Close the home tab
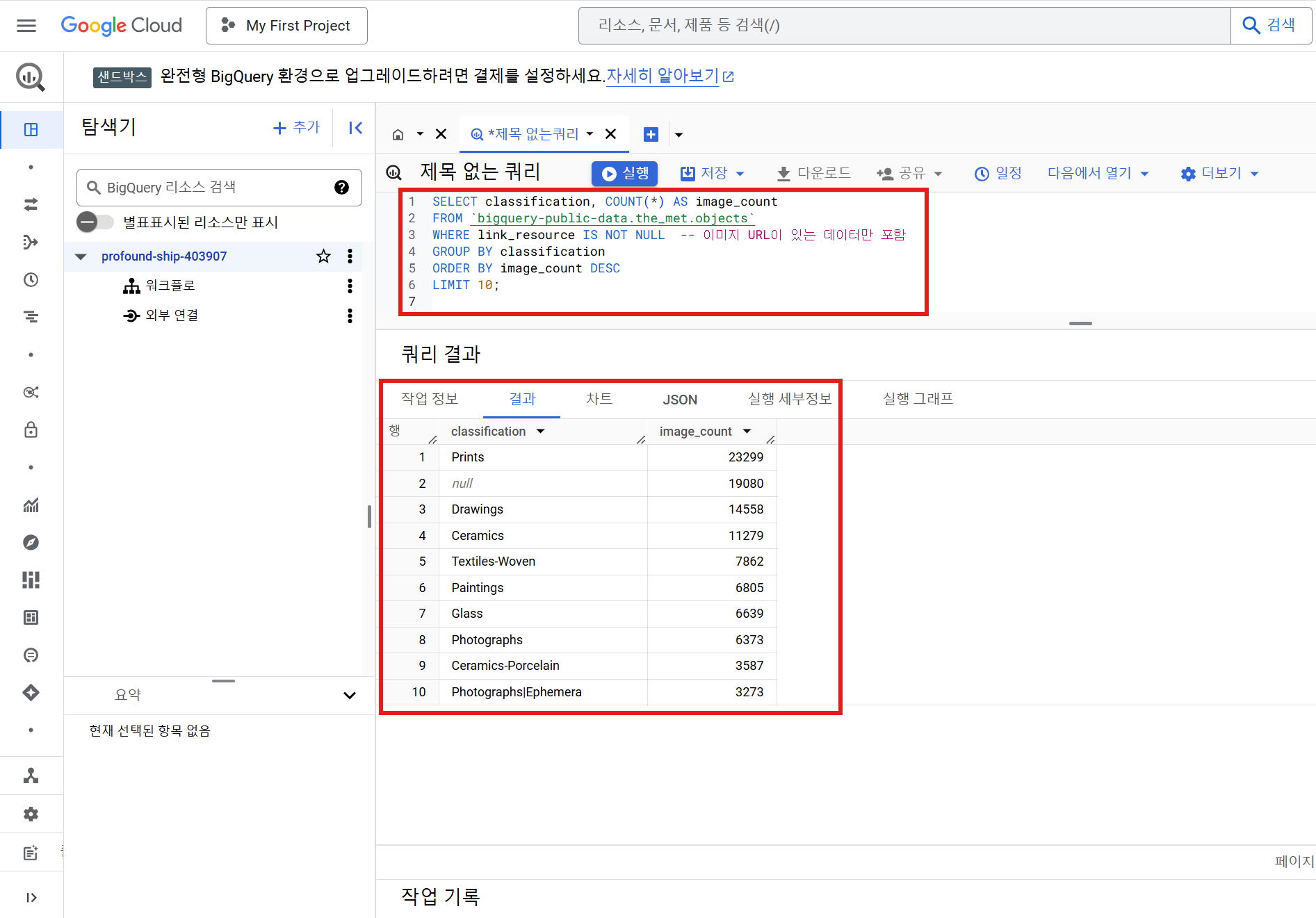Viewport: 1316px width, 918px height. pos(441,134)
